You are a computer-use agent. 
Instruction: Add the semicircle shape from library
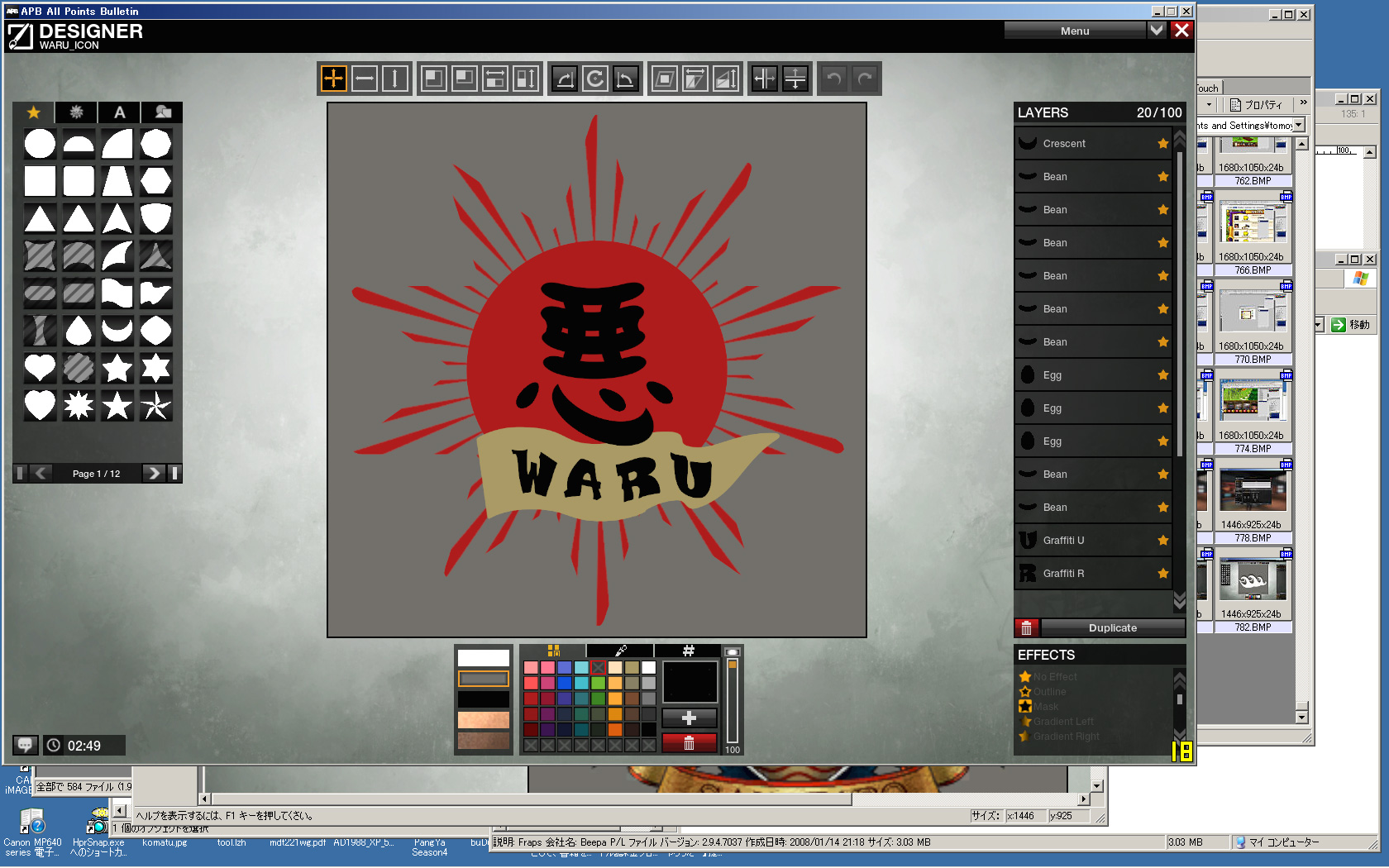pos(79,144)
